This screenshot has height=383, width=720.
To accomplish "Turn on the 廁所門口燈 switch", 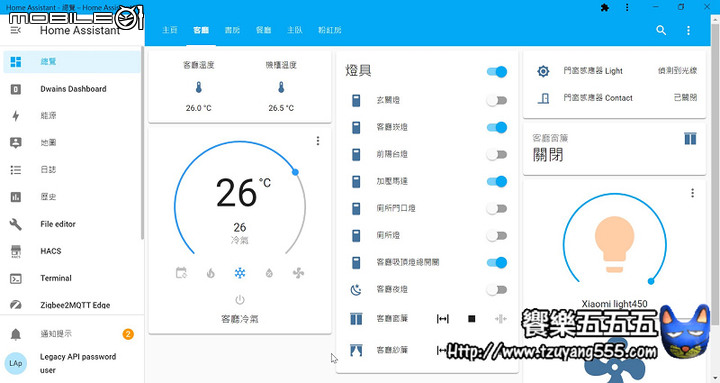I will (497, 208).
